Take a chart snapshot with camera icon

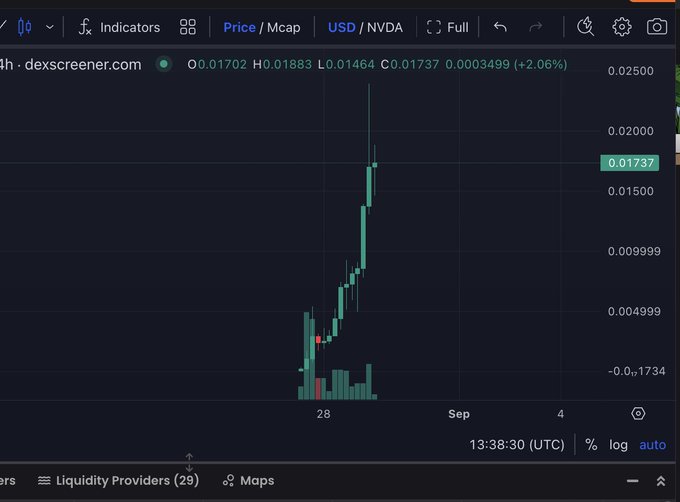(657, 27)
